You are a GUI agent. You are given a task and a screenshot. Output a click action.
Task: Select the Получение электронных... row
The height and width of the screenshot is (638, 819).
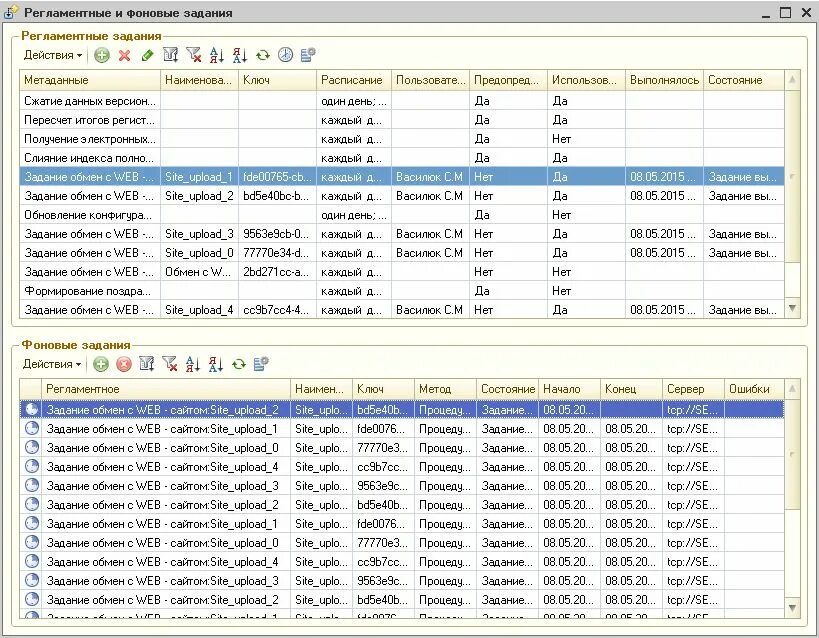pos(402,139)
